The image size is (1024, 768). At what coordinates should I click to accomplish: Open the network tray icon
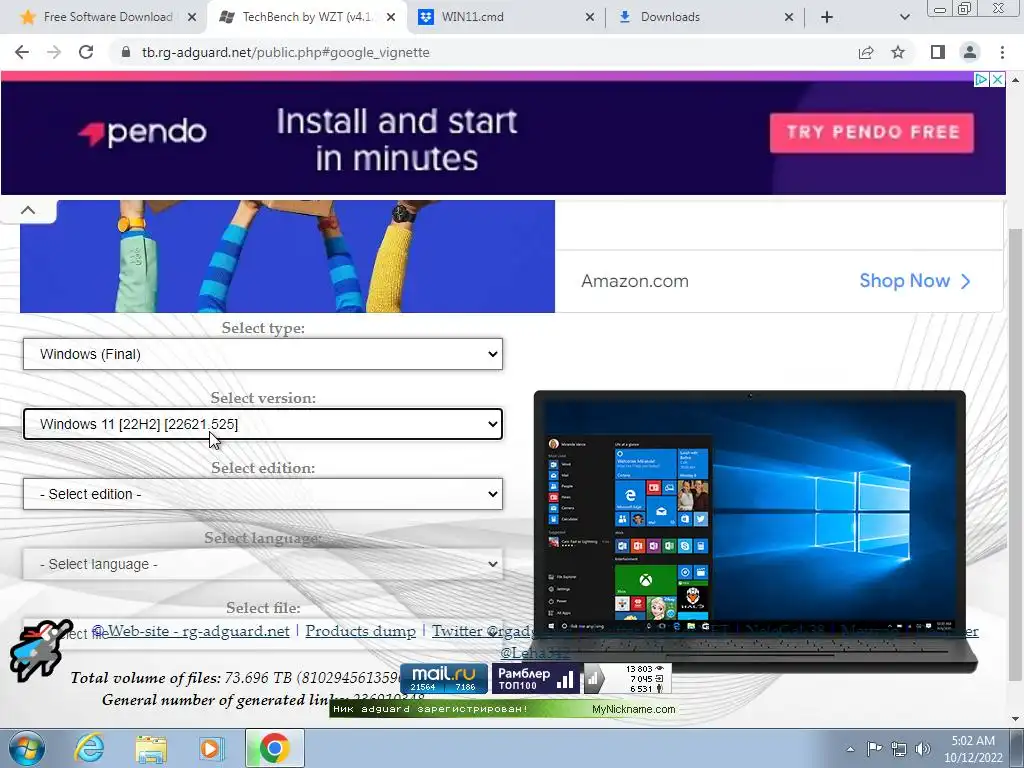[x=899, y=749]
